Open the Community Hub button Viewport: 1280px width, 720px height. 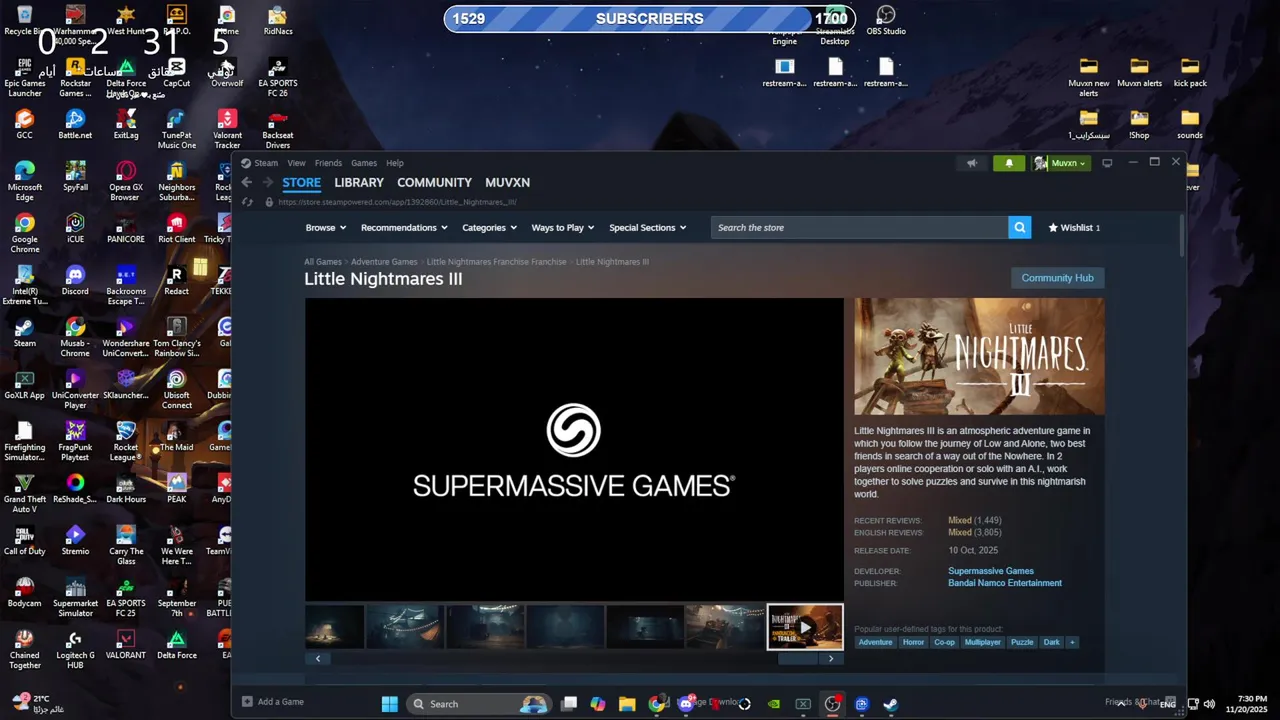pos(1057,278)
